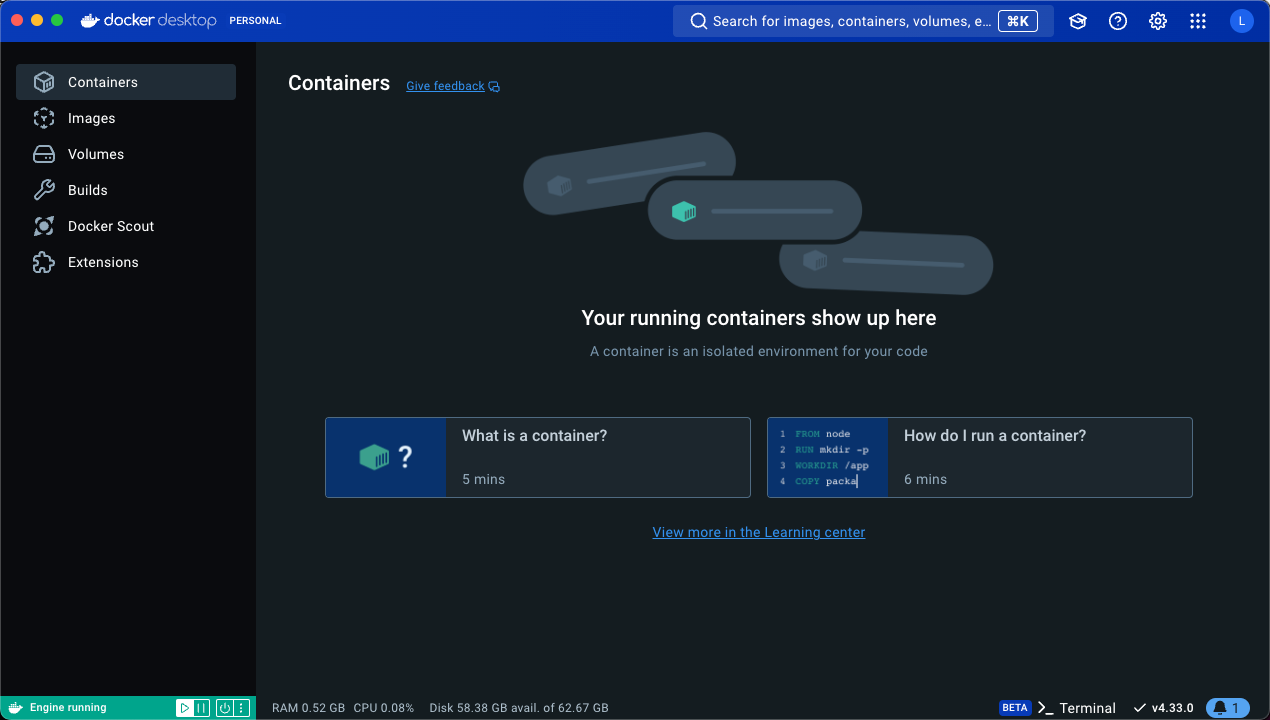Click the 5 mins duration text
The width and height of the screenshot is (1270, 720).
pos(483,479)
